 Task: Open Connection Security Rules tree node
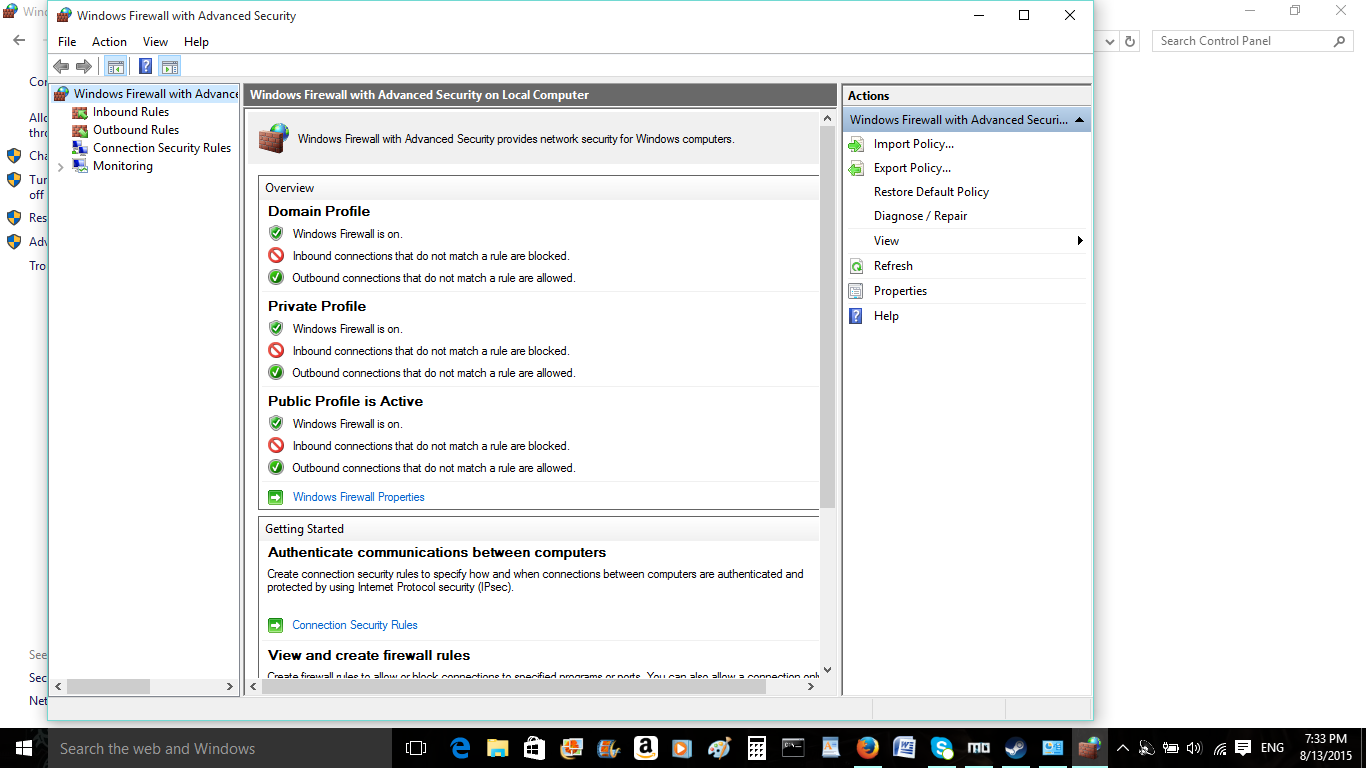coord(161,148)
